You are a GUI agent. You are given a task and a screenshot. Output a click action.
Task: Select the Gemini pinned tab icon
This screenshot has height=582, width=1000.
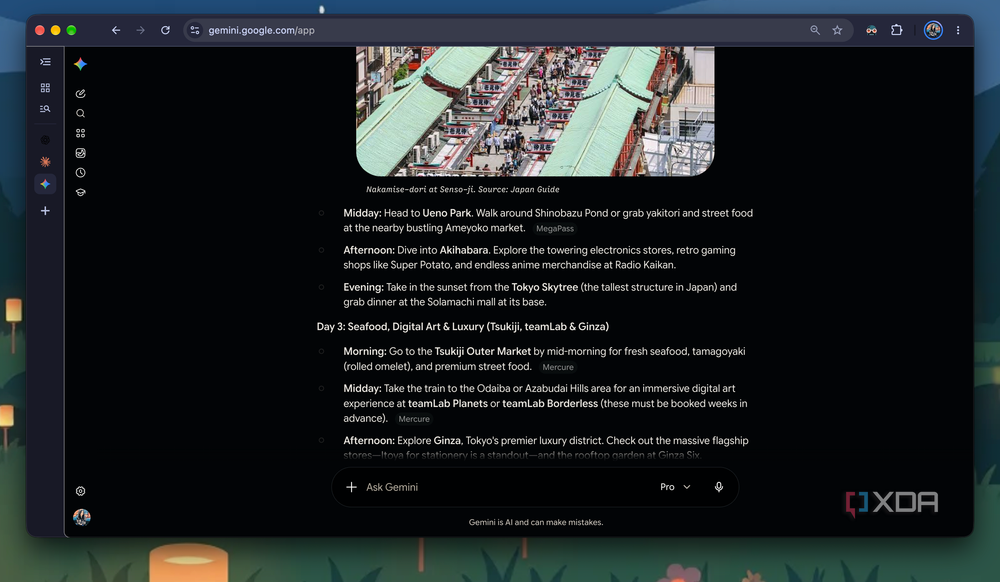pos(45,184)
